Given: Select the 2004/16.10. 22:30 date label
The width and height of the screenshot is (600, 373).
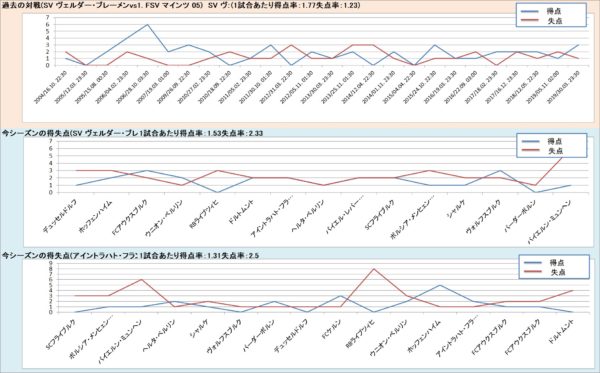Looking at the screenshot, I should 51,86.
